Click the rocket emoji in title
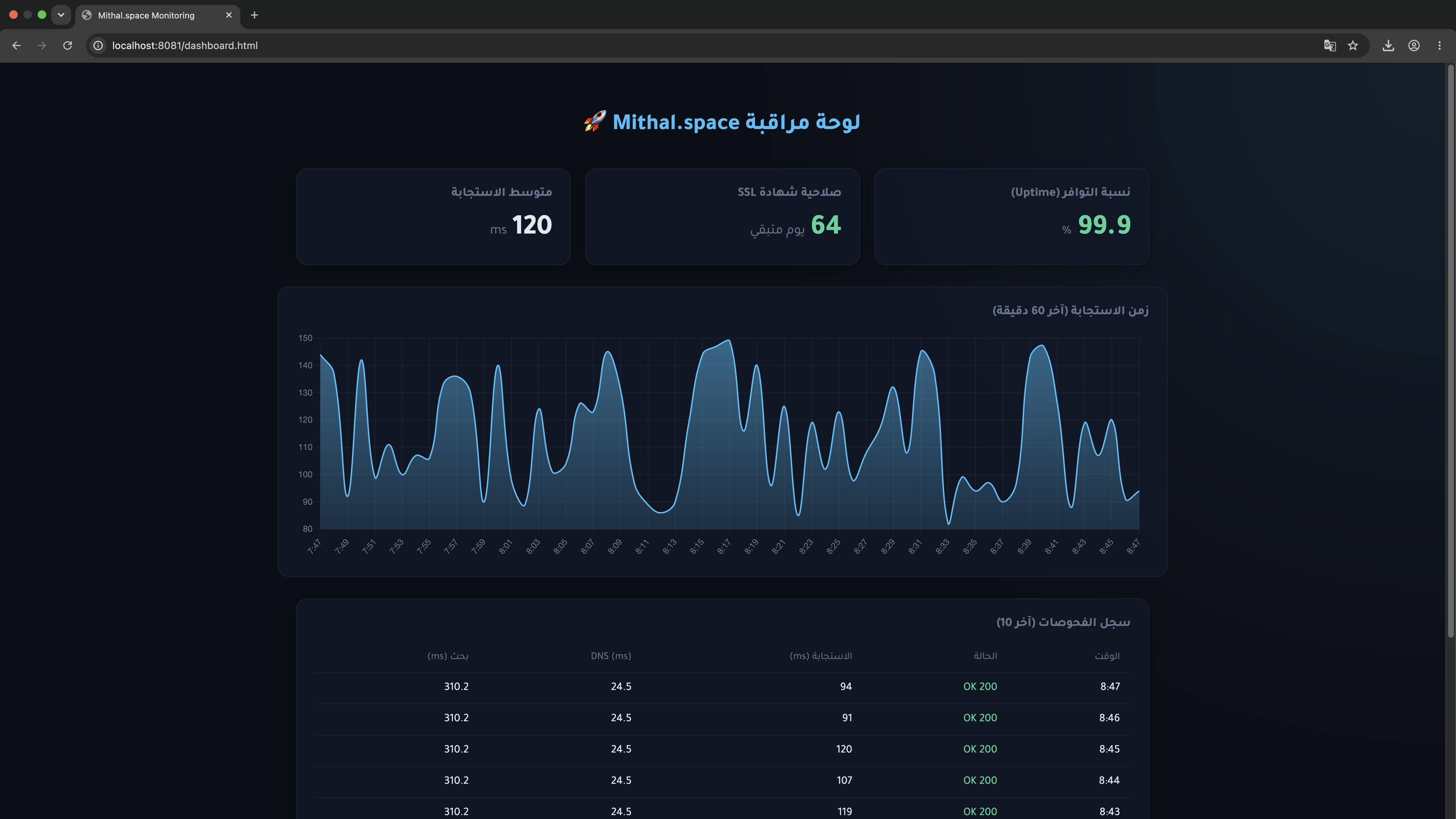Screen dimensions: 1456x819 tap(595, 122)
